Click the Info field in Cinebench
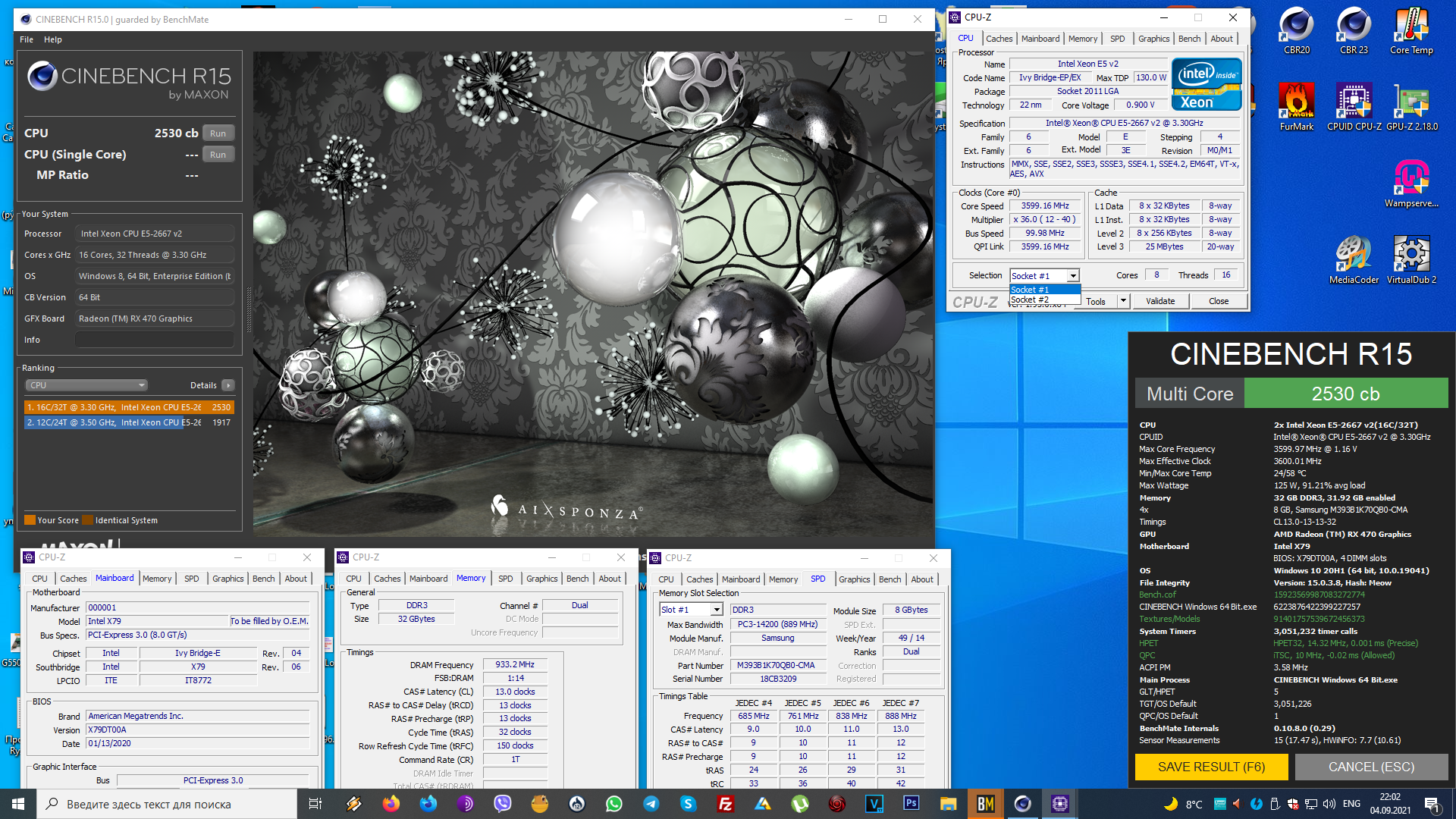 point(155,340)
